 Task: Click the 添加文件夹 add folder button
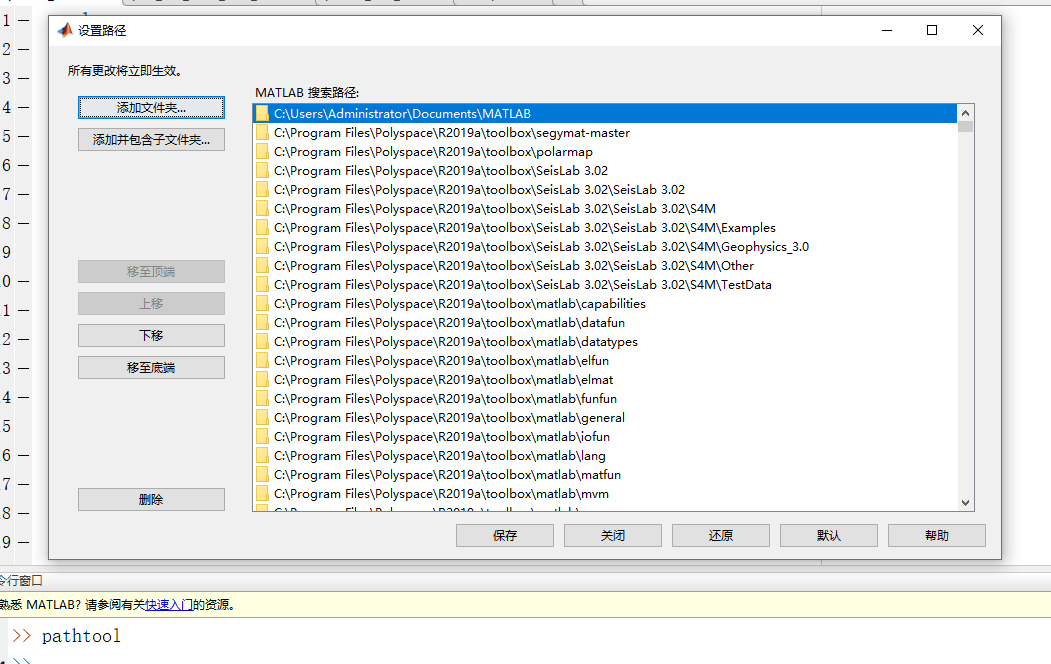pos(151,107)
